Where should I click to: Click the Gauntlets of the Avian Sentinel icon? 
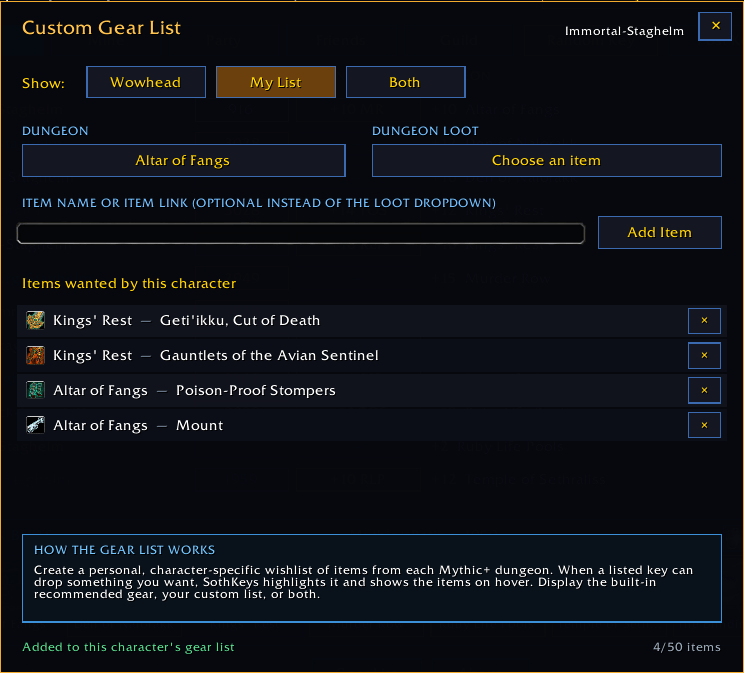[36, 355]
